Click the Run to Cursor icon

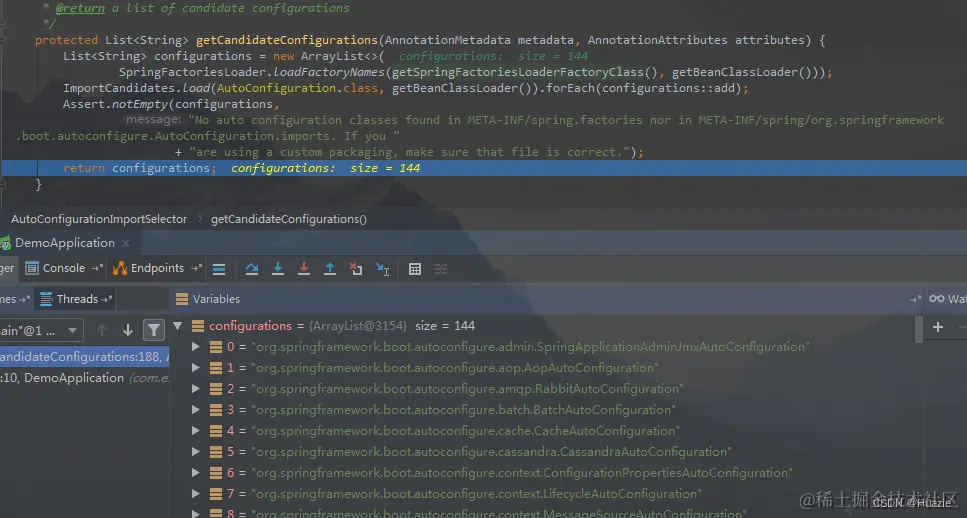382,269
